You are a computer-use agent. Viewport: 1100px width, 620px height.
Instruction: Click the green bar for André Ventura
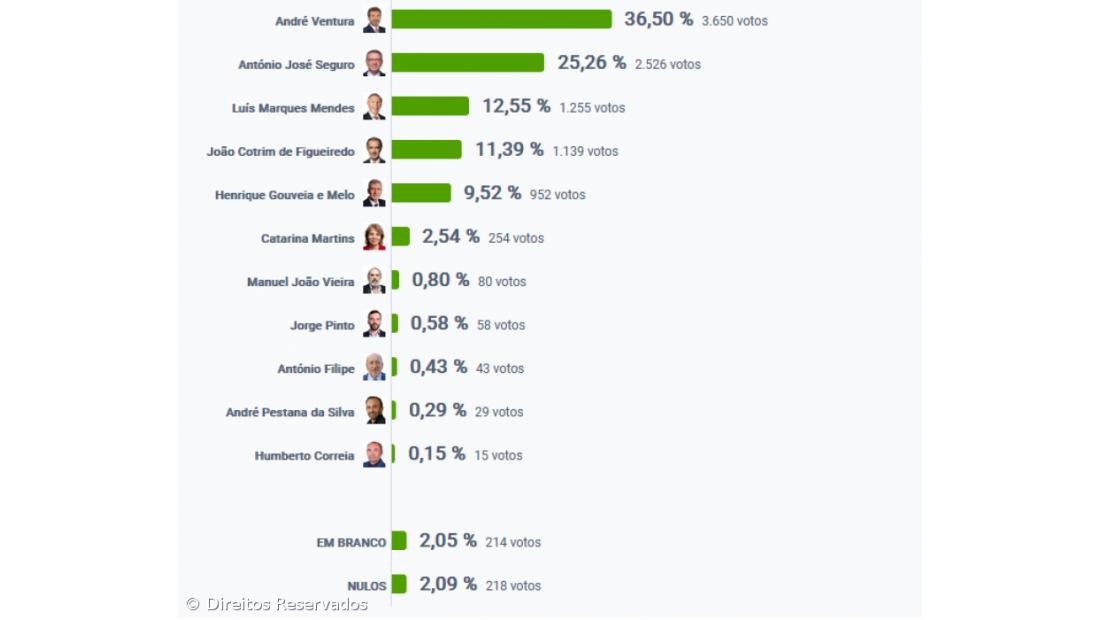501,20
